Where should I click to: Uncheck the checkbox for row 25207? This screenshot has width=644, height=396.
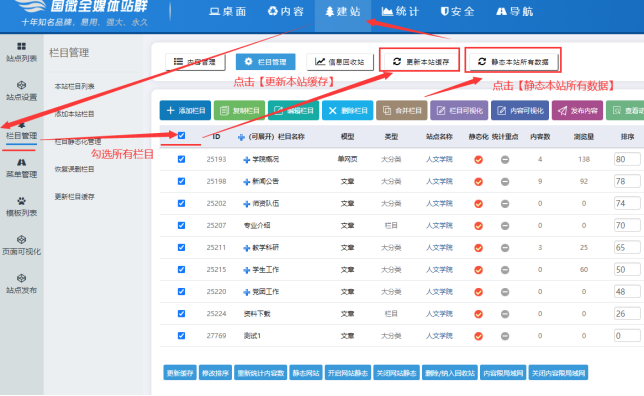[x=182, y=225]
